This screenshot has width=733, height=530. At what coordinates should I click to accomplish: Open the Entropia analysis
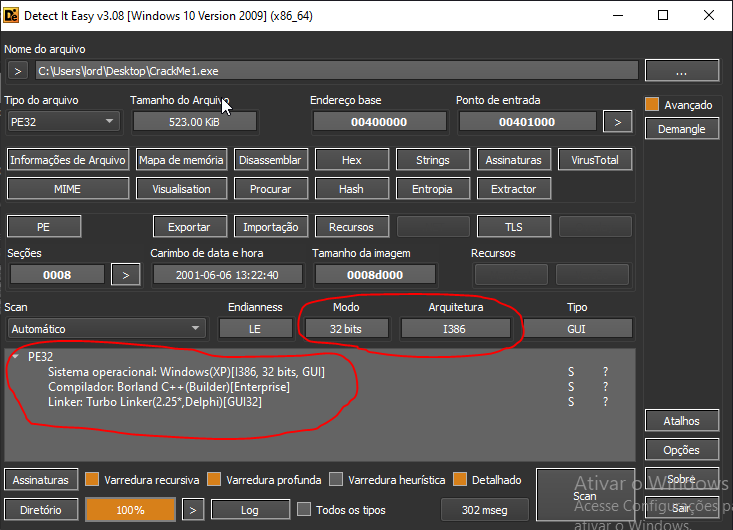[x=431, y=189]
